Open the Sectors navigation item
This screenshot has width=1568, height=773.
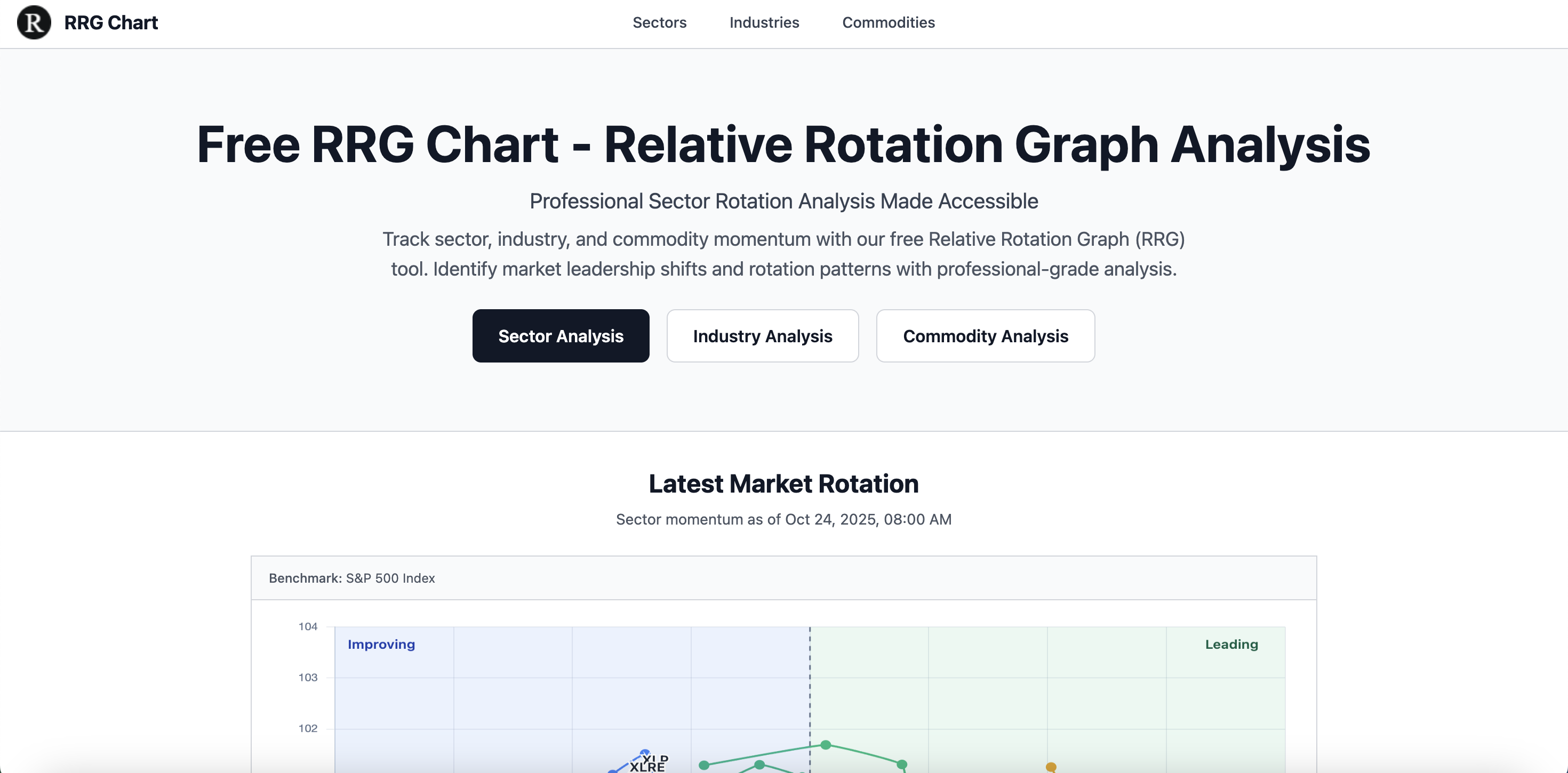click(x=659, y=22)
